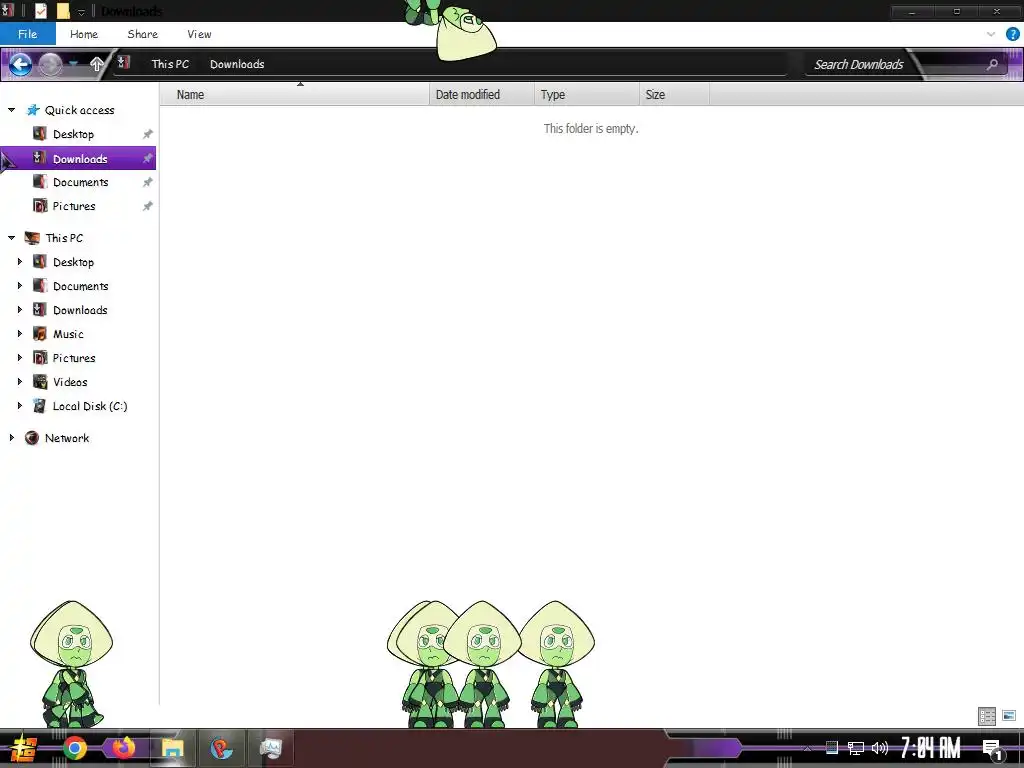Switch to the View ribbon tab
Screen dimensions: 1024x768
click(199, 34)
